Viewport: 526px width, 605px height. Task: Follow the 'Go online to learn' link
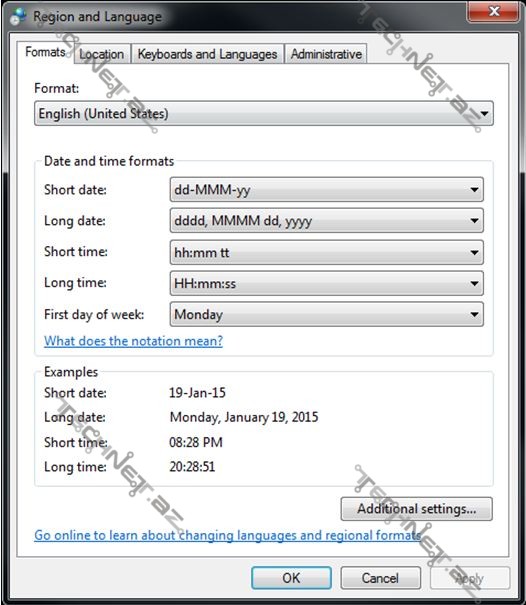227,535
